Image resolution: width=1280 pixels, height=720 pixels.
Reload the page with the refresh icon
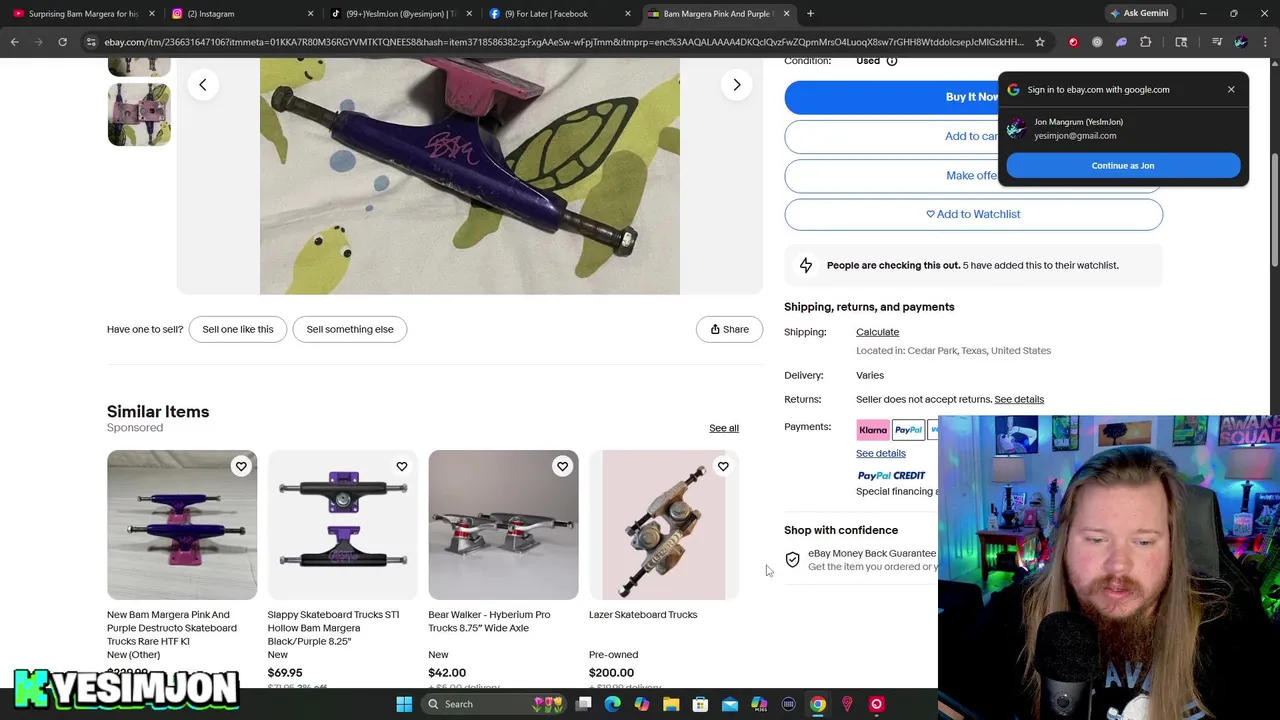click(x=62, y=42)
